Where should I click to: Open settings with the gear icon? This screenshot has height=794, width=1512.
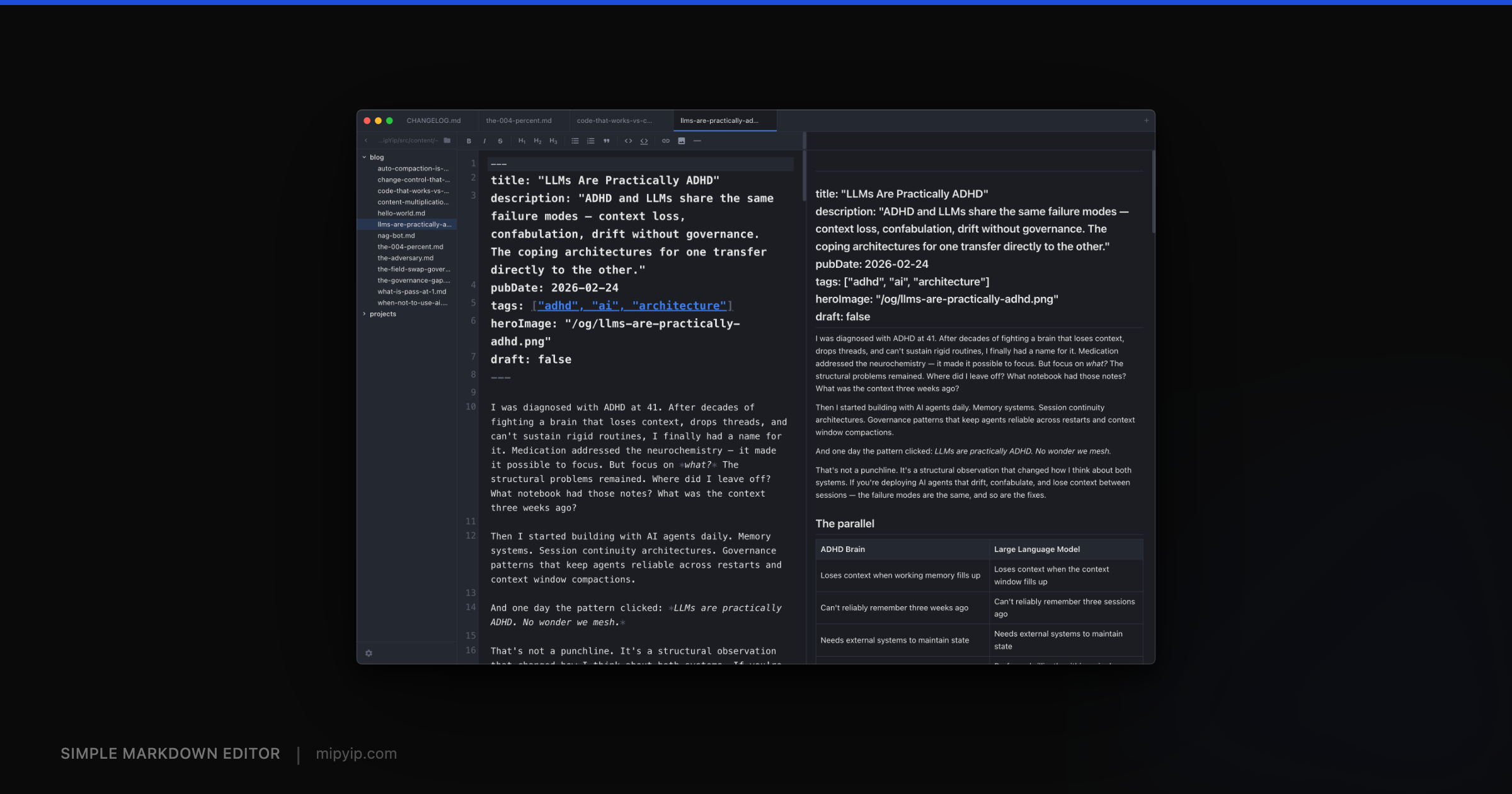coord(369,653)
